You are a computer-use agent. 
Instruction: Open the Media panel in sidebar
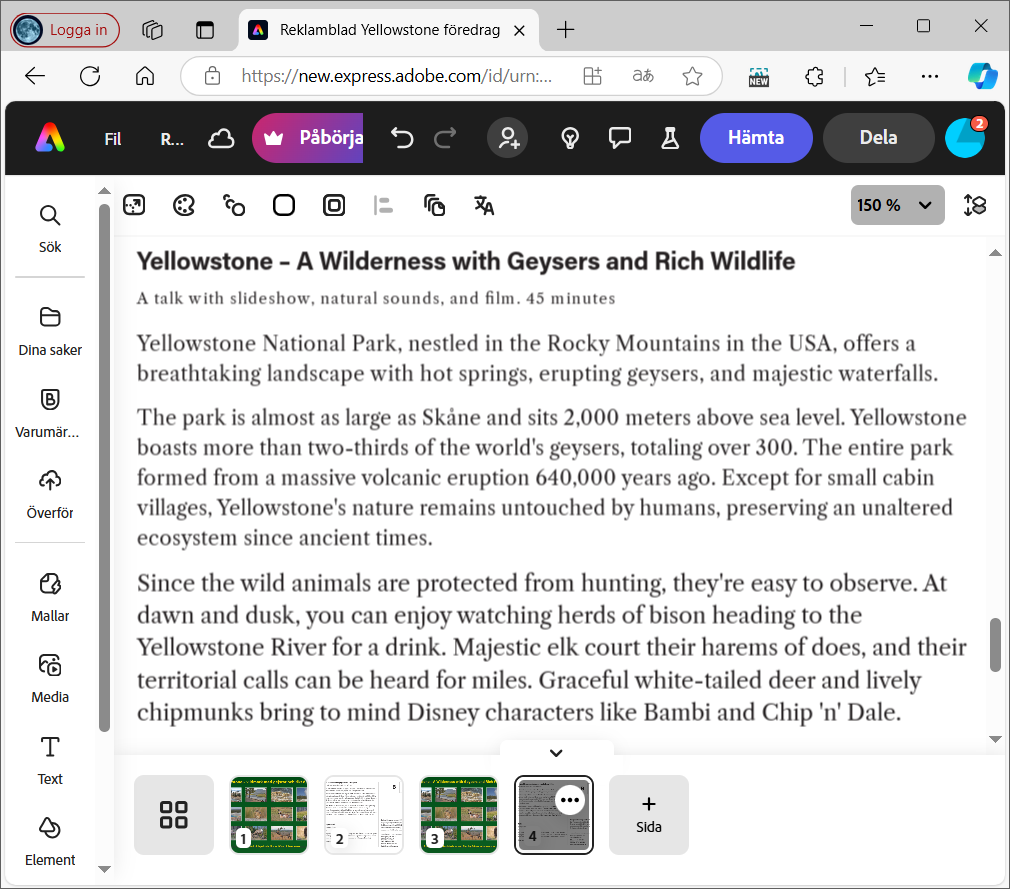[50, 677]
